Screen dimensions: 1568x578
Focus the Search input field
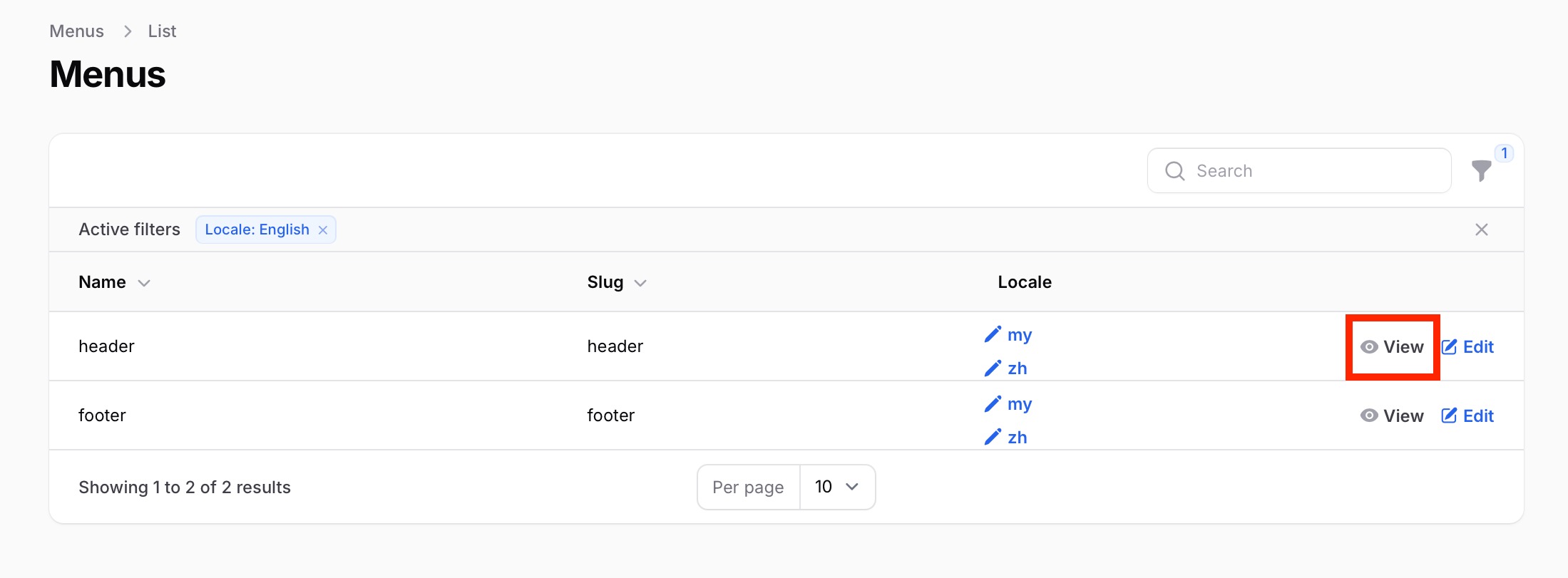point(1299,171)
